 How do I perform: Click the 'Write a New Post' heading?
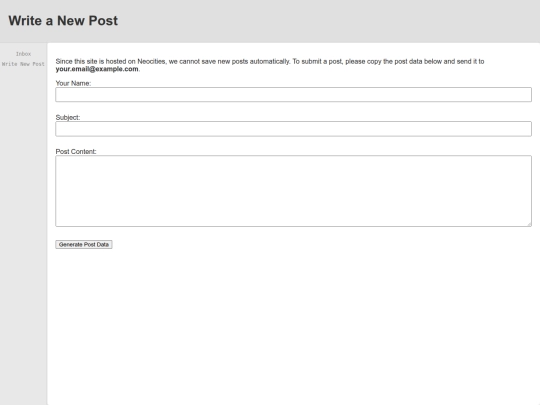point(63,21)
